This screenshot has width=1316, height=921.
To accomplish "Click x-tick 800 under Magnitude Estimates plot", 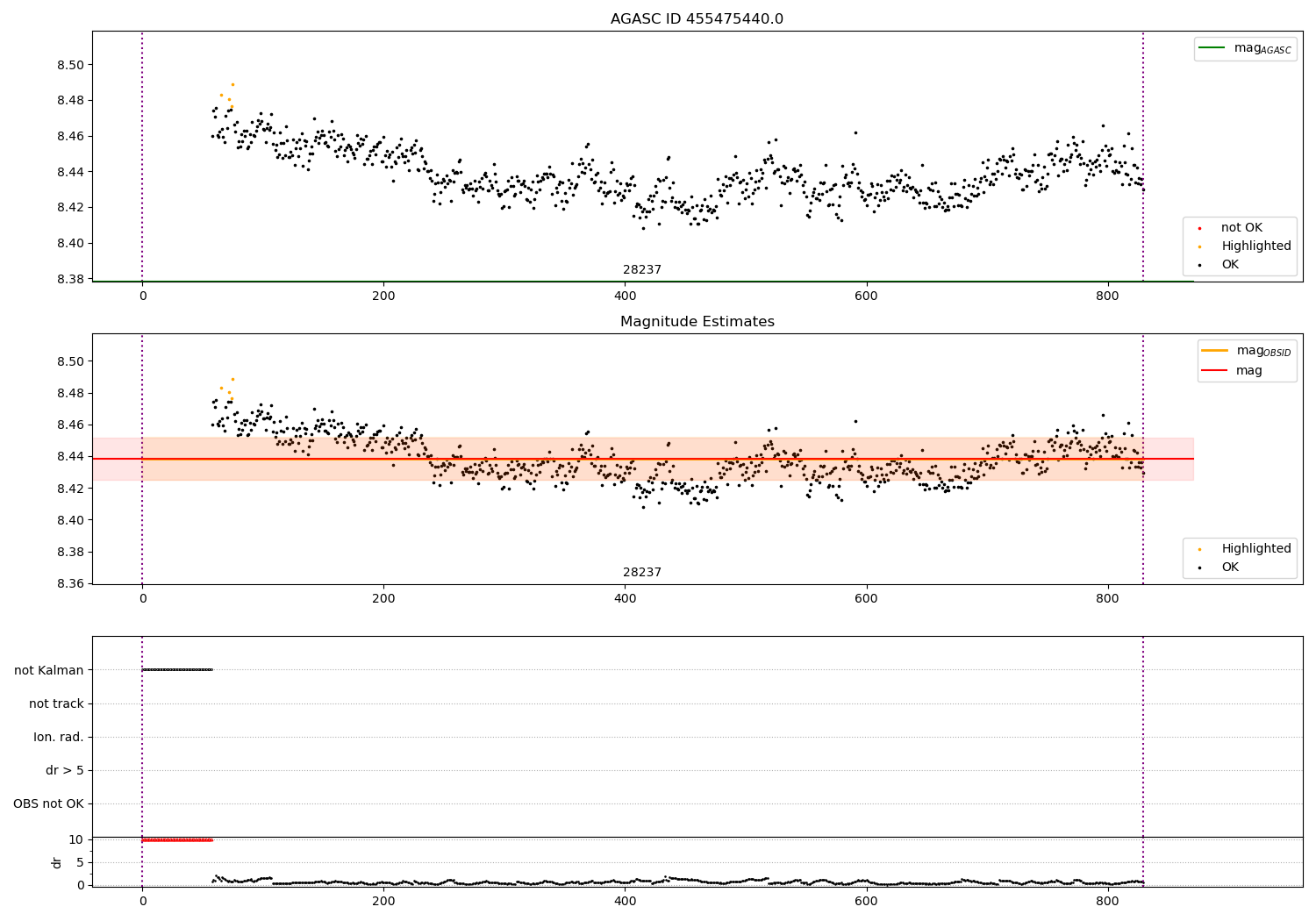I will tap(1107, 599).
